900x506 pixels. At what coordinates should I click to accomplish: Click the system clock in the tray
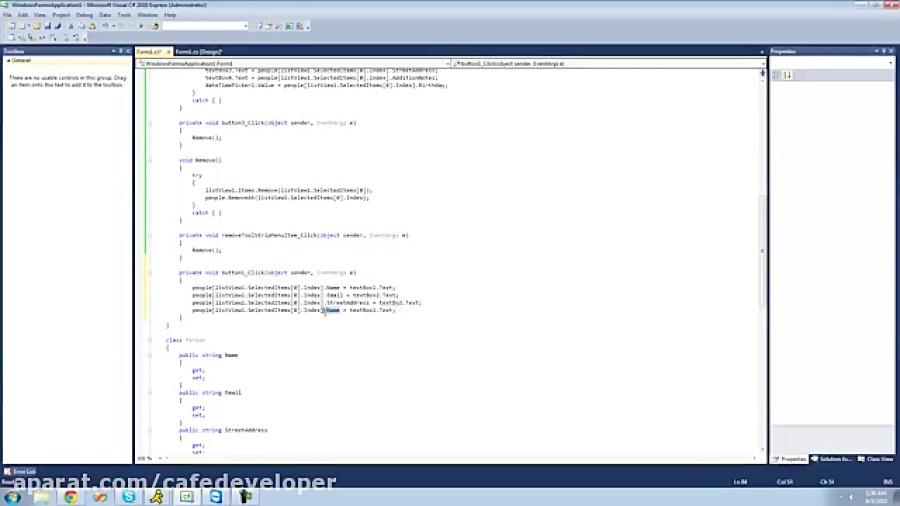(x=876, y=497)
